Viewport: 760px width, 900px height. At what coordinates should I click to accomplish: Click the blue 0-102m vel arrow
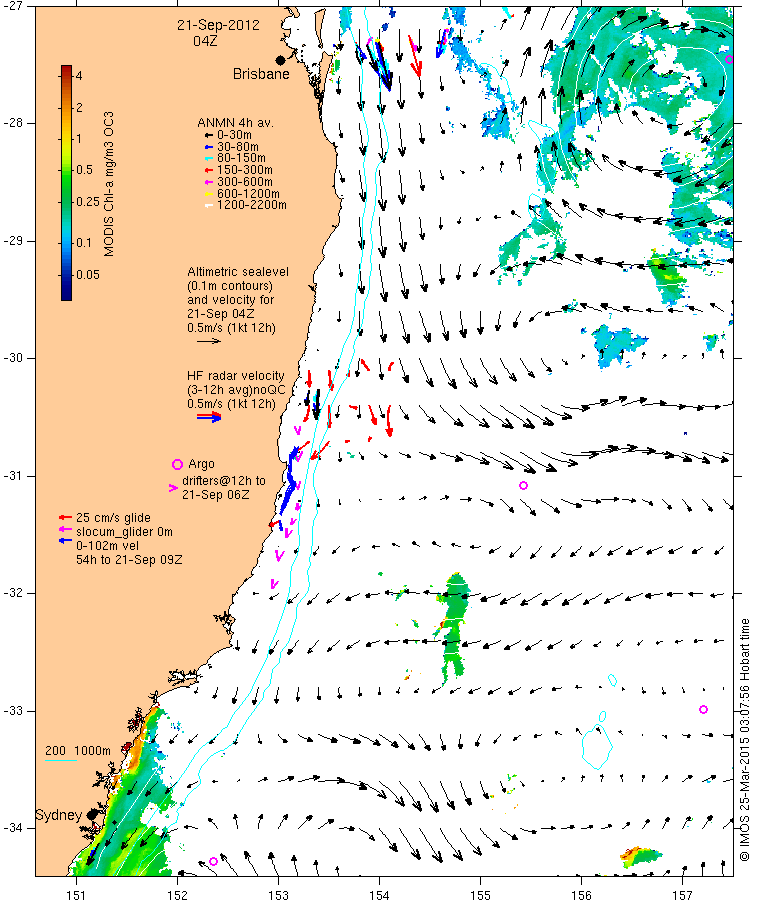tap(65, 541)
